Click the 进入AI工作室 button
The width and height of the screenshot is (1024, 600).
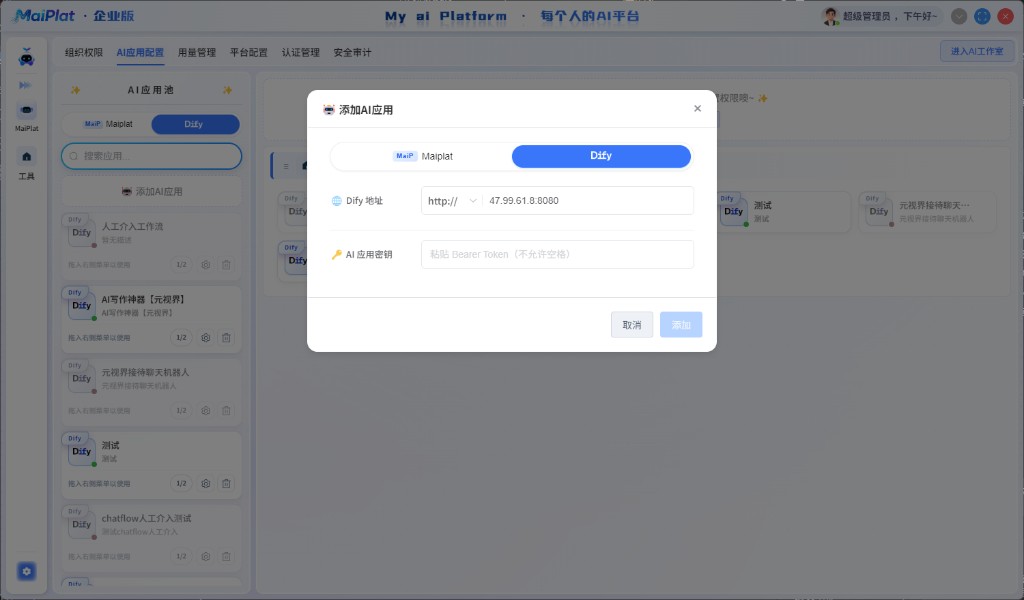click(977, 51)
